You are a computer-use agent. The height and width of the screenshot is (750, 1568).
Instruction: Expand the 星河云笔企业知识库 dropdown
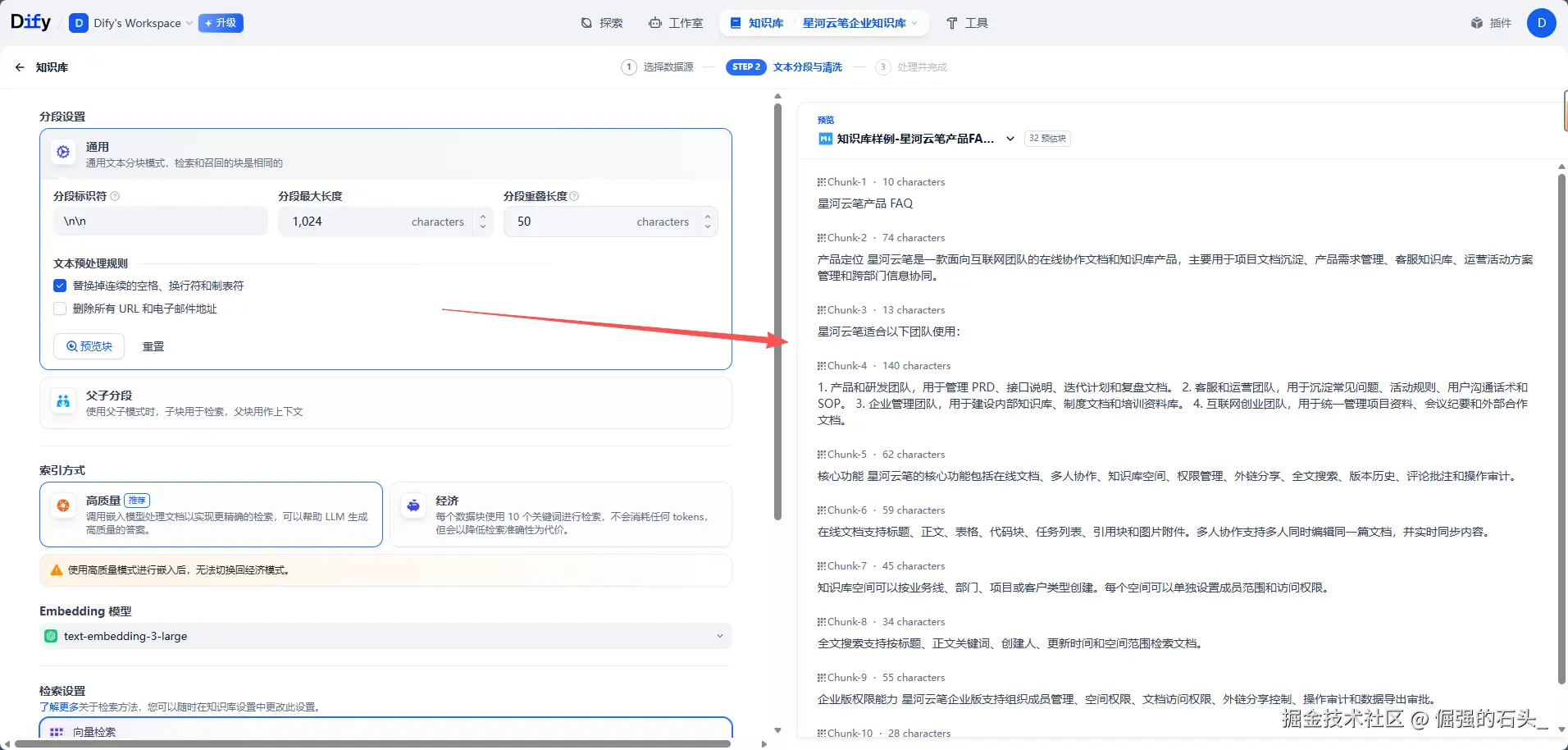click(860, 23)
